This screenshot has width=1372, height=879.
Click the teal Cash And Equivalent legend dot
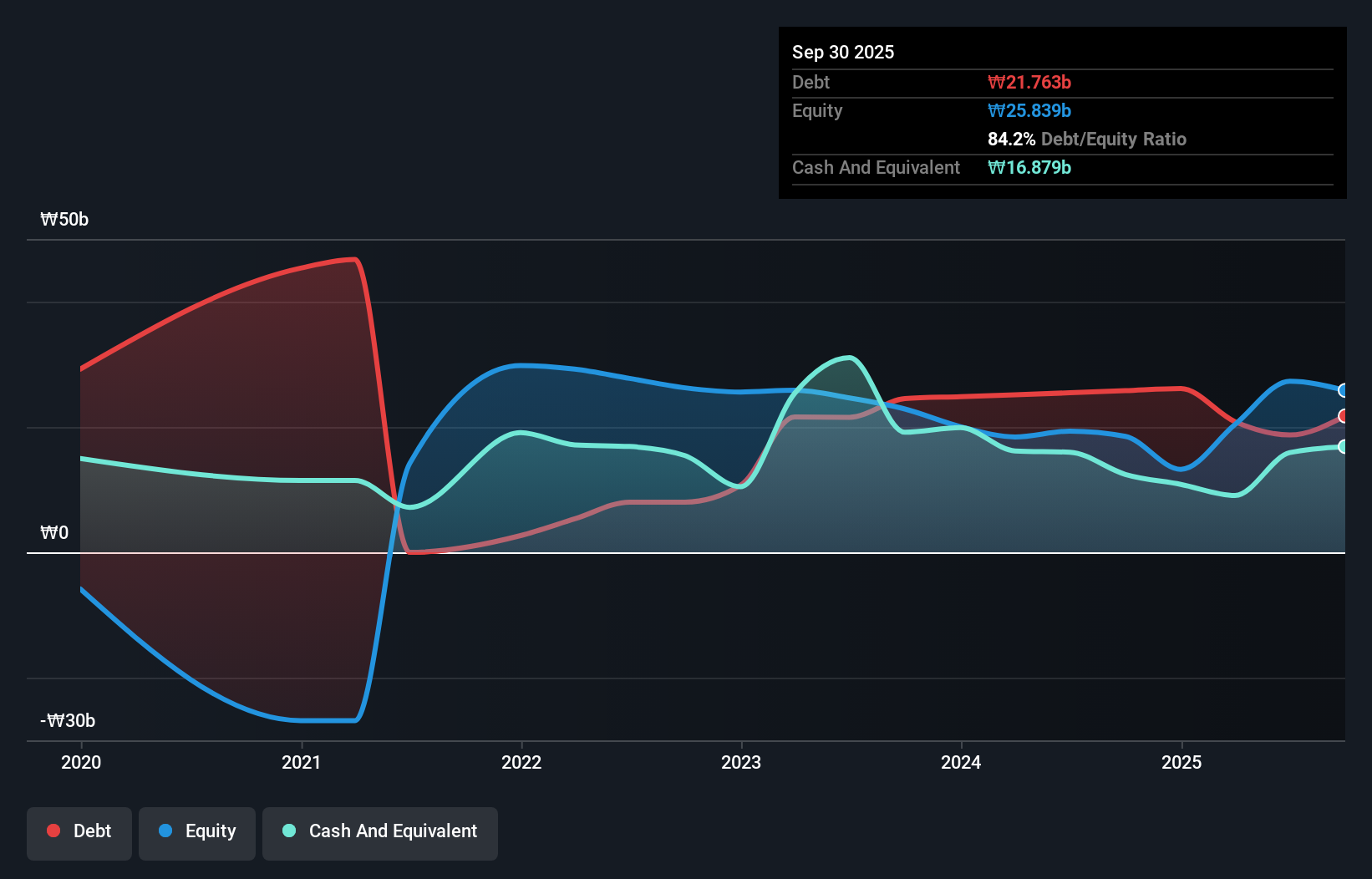[x=288, y=831]
